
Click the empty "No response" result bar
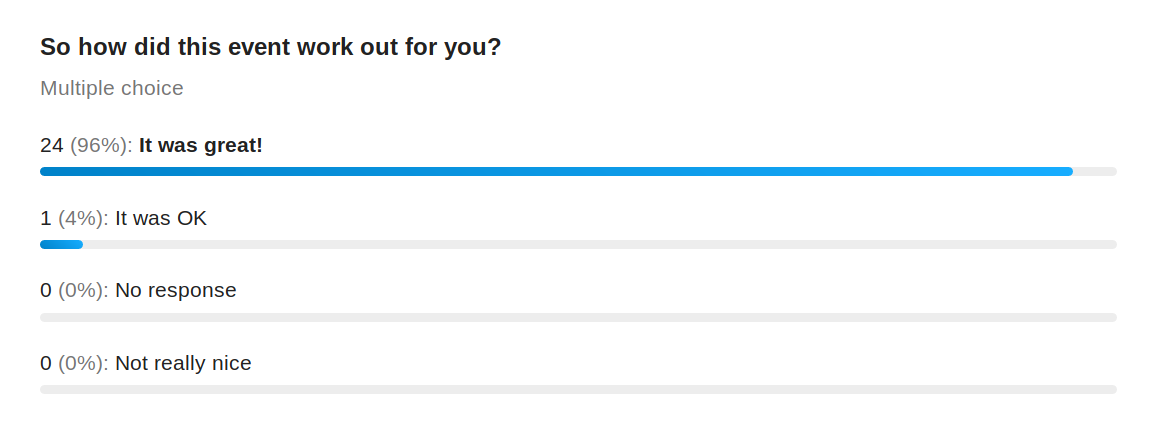click(578, 317)
